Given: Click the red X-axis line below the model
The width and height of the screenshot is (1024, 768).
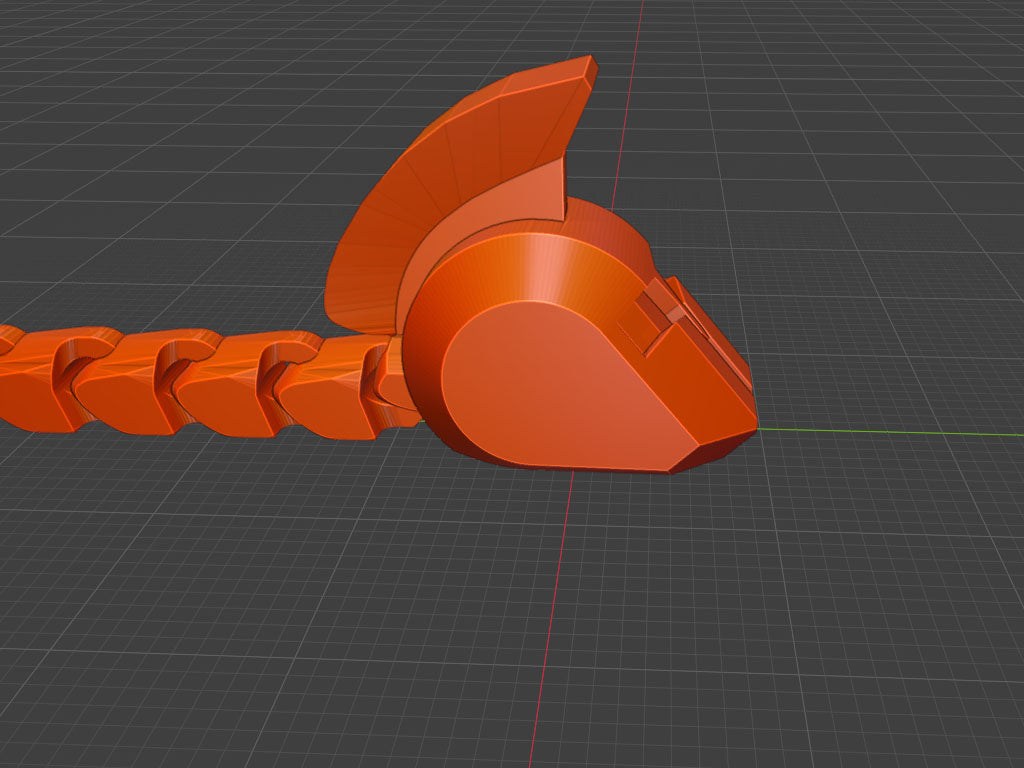Looking at the screenshot, I should tap(552, 619).
